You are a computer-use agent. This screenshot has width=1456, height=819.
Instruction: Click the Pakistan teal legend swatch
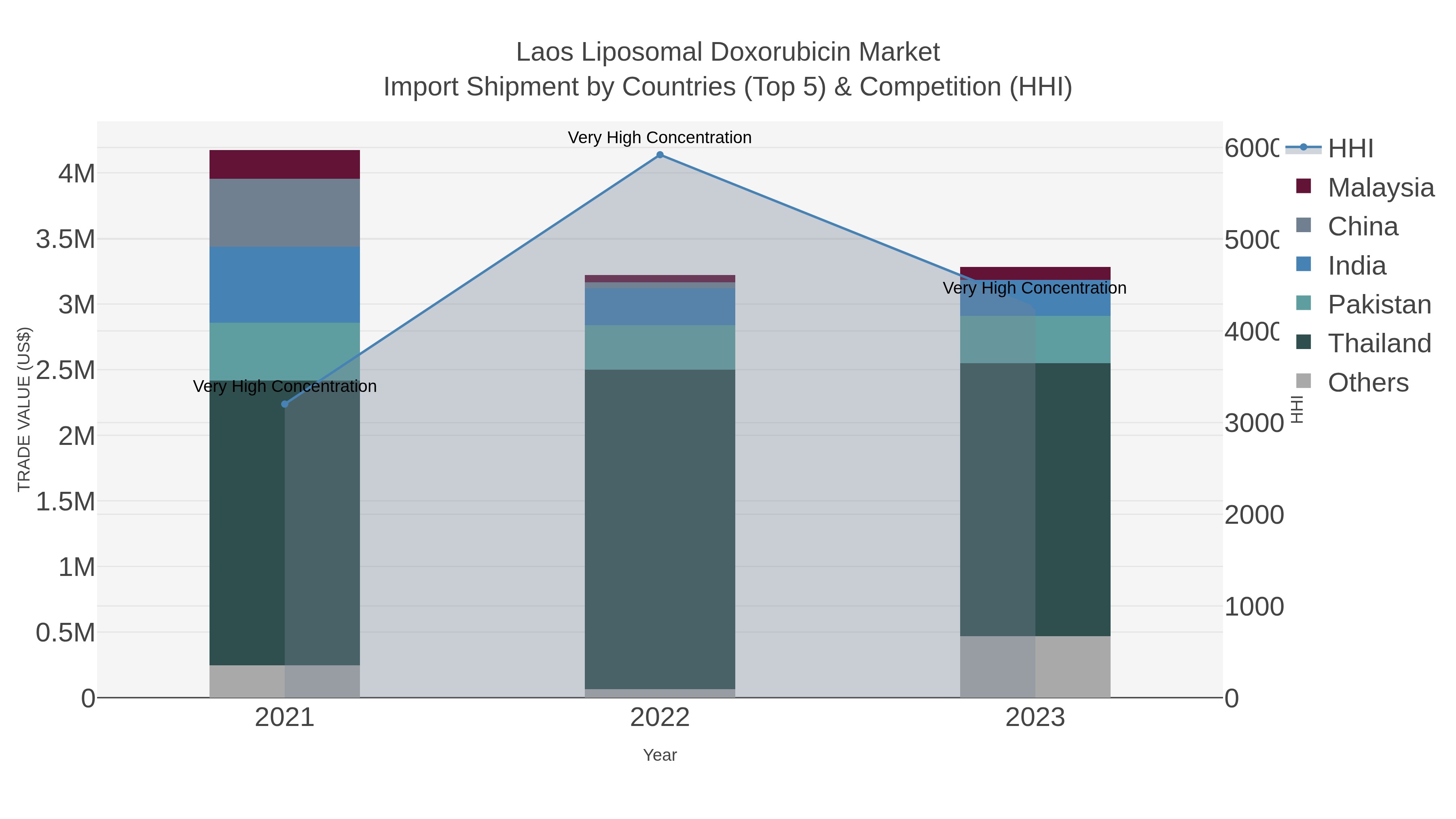[x=1304, y=303]
